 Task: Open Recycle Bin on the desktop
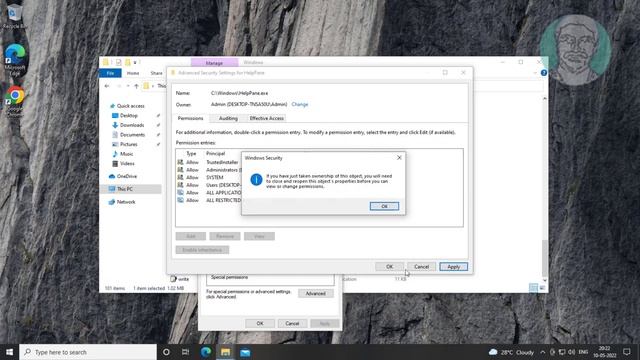15,16
